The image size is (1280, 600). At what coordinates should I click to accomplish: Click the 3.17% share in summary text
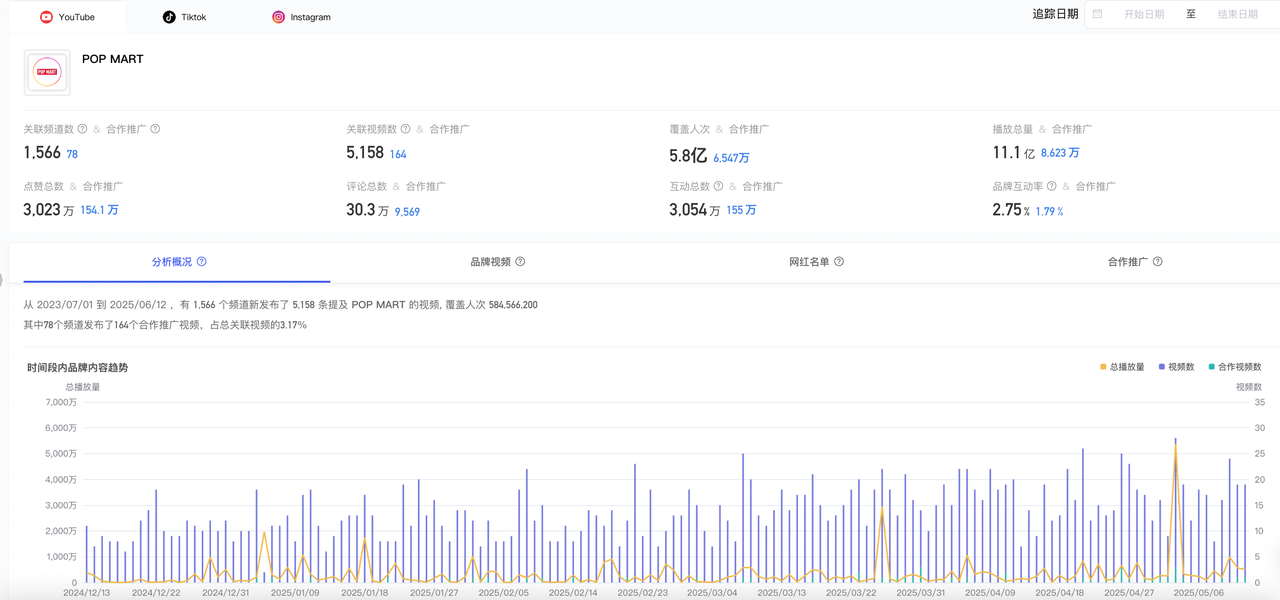pyautogui.click(x=293, y=325)
